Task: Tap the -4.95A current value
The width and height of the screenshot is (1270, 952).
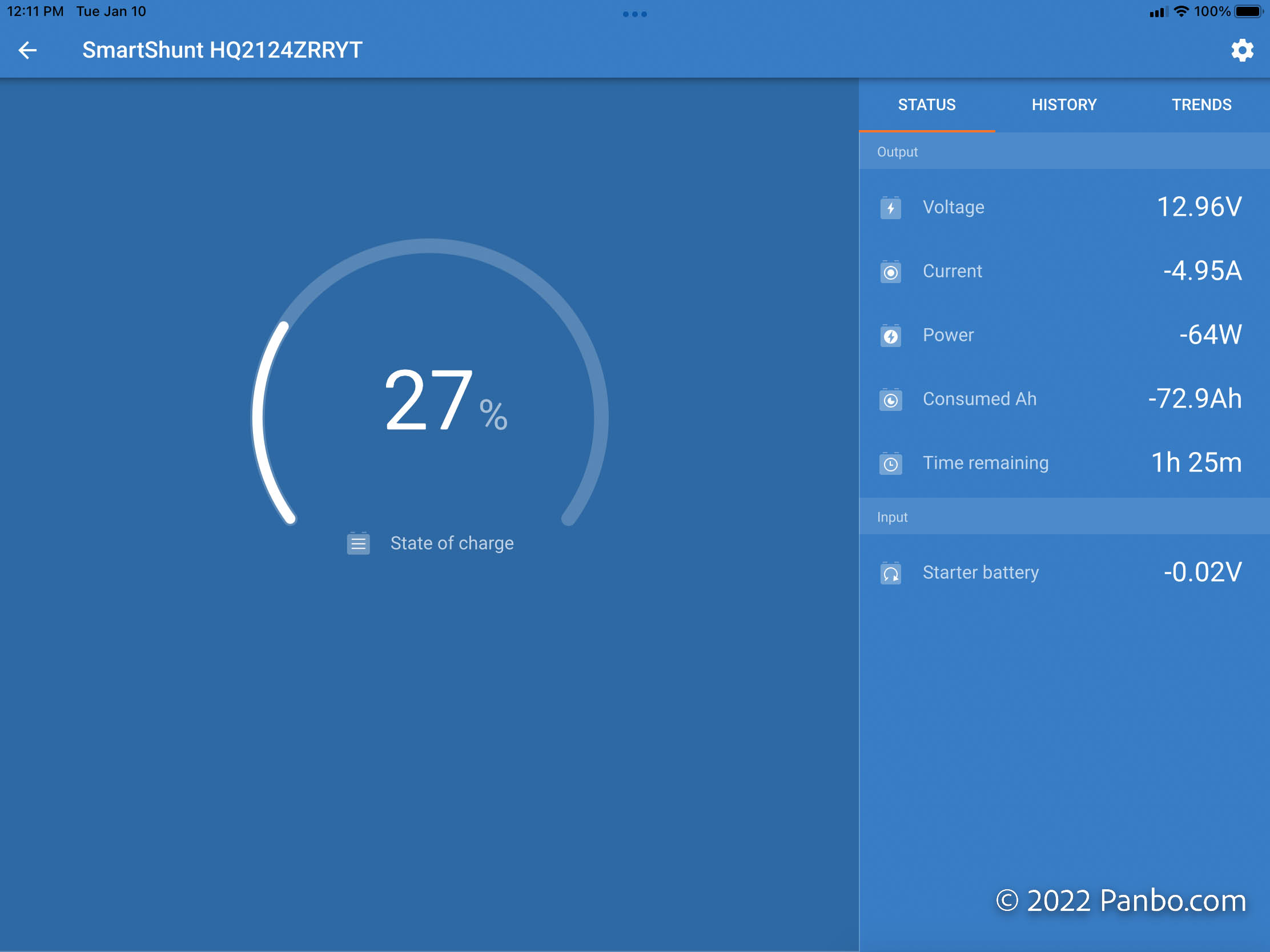Action: click(x=1202, y=271)
